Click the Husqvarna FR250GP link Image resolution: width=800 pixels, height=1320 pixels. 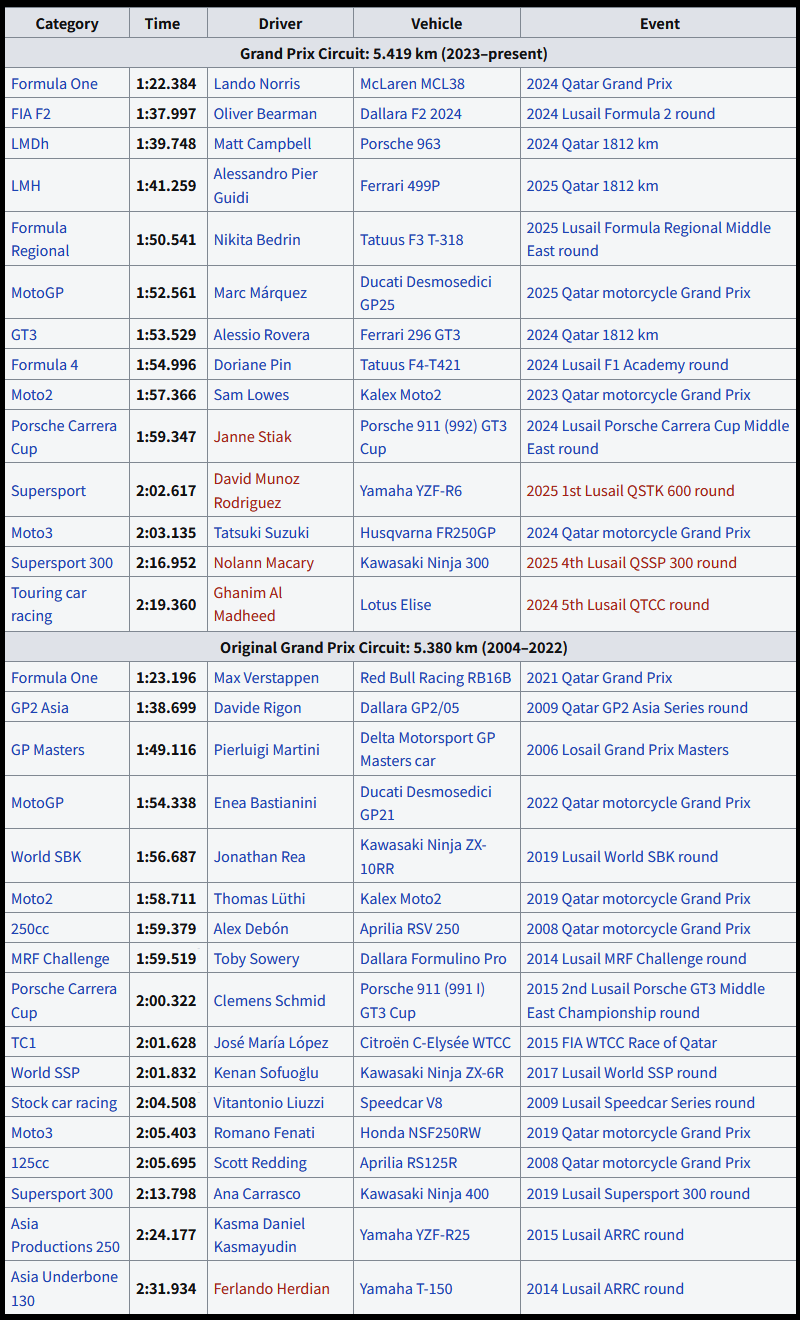(x=428, y=533)
